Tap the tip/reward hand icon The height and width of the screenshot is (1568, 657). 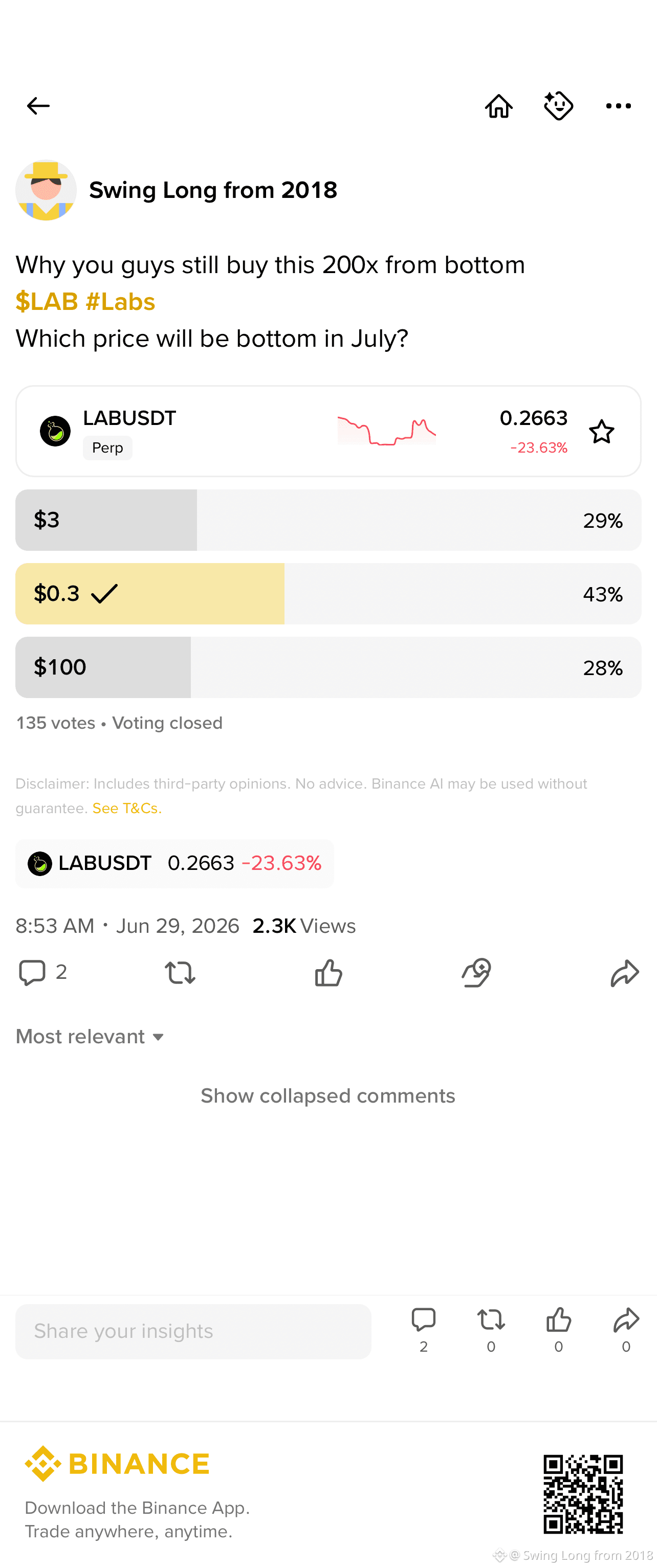point(476,972)
